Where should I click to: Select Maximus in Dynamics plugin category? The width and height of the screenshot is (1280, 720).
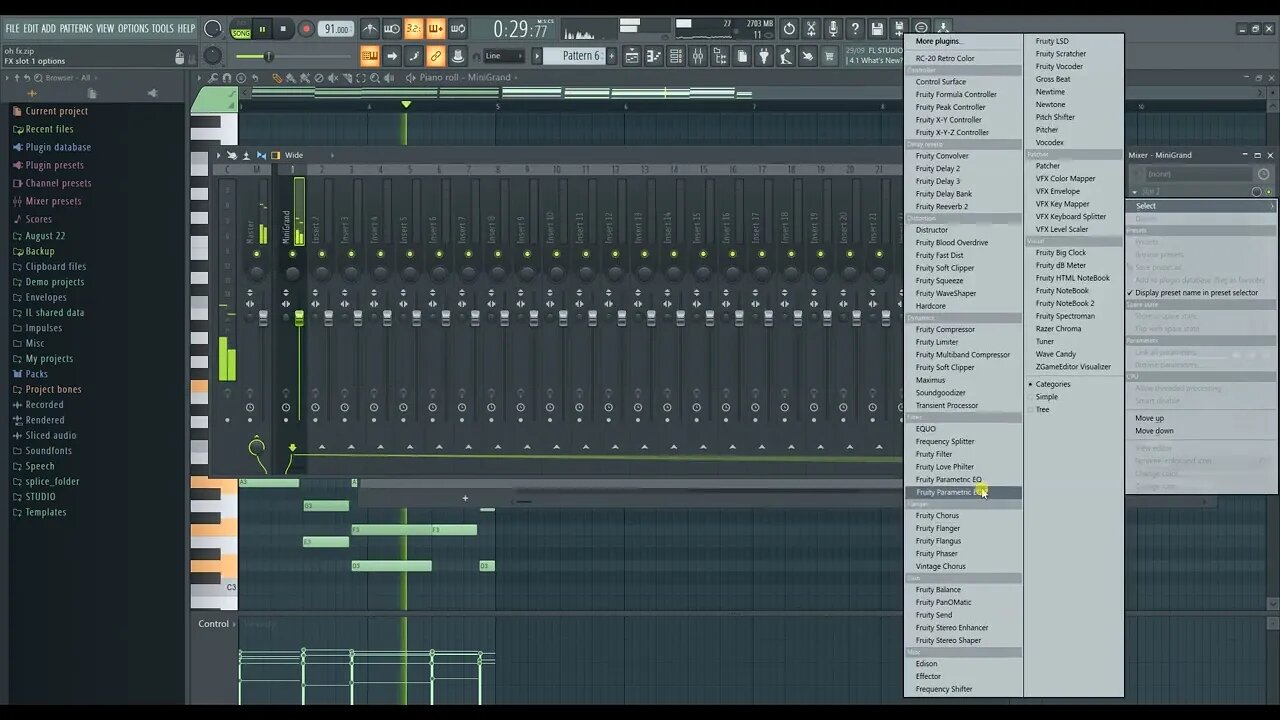(930, 380)
